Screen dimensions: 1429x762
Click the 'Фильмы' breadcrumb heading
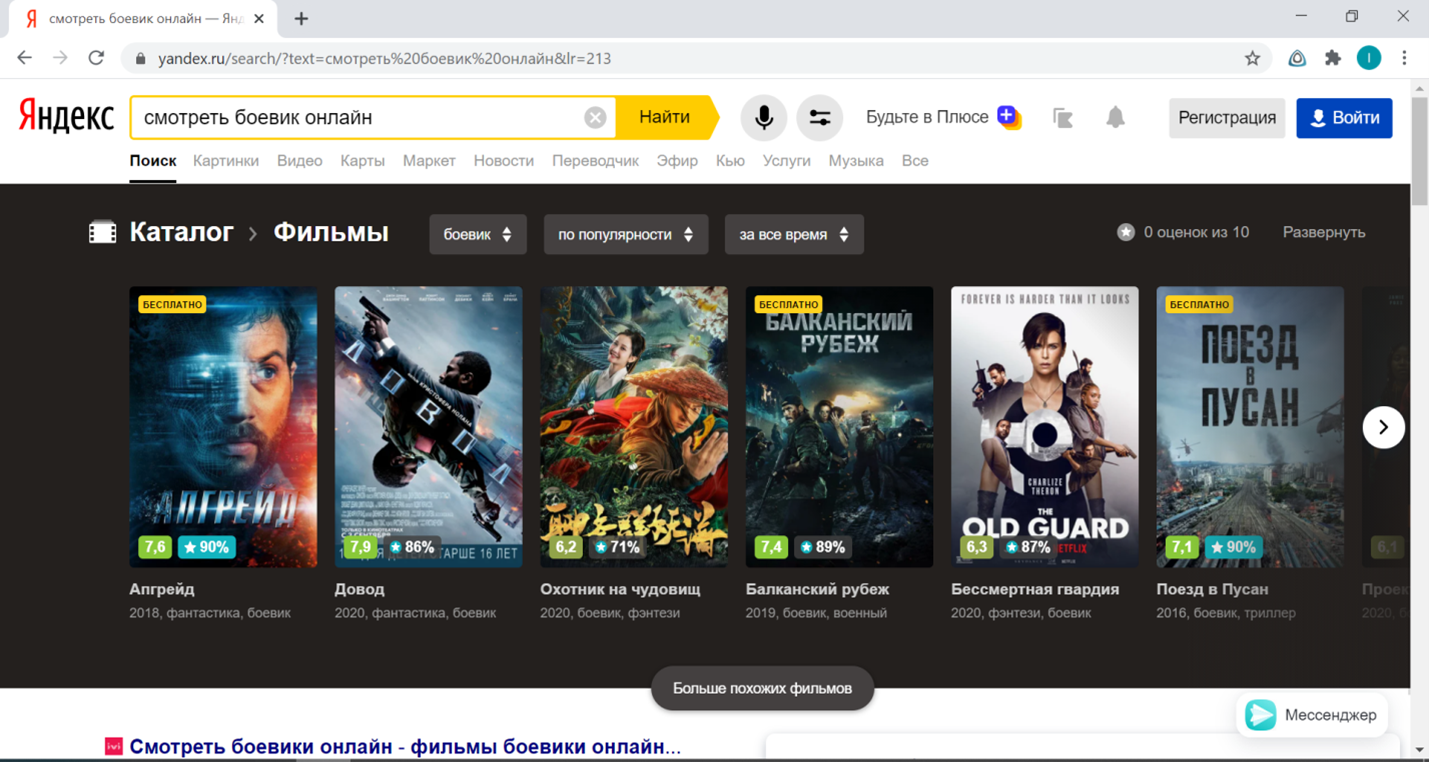point(331,232)
